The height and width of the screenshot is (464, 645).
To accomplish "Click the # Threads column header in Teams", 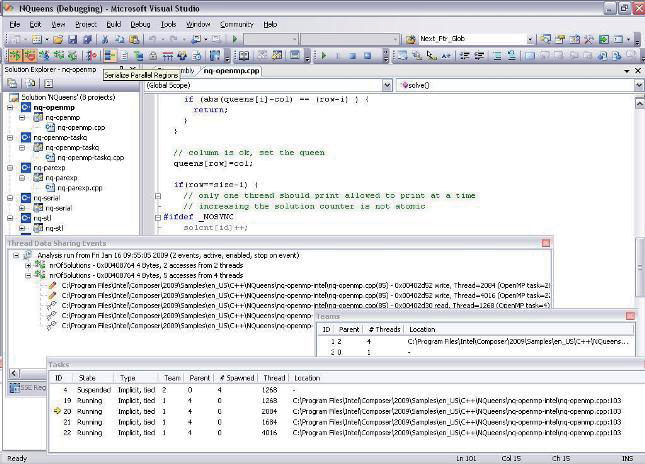I will coord(383,329).
